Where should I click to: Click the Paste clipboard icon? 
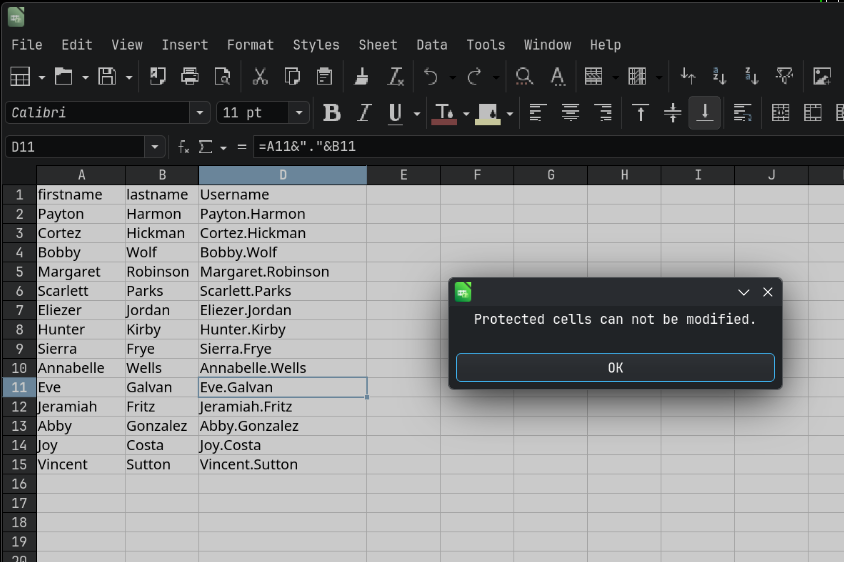(x=324, y=76)
